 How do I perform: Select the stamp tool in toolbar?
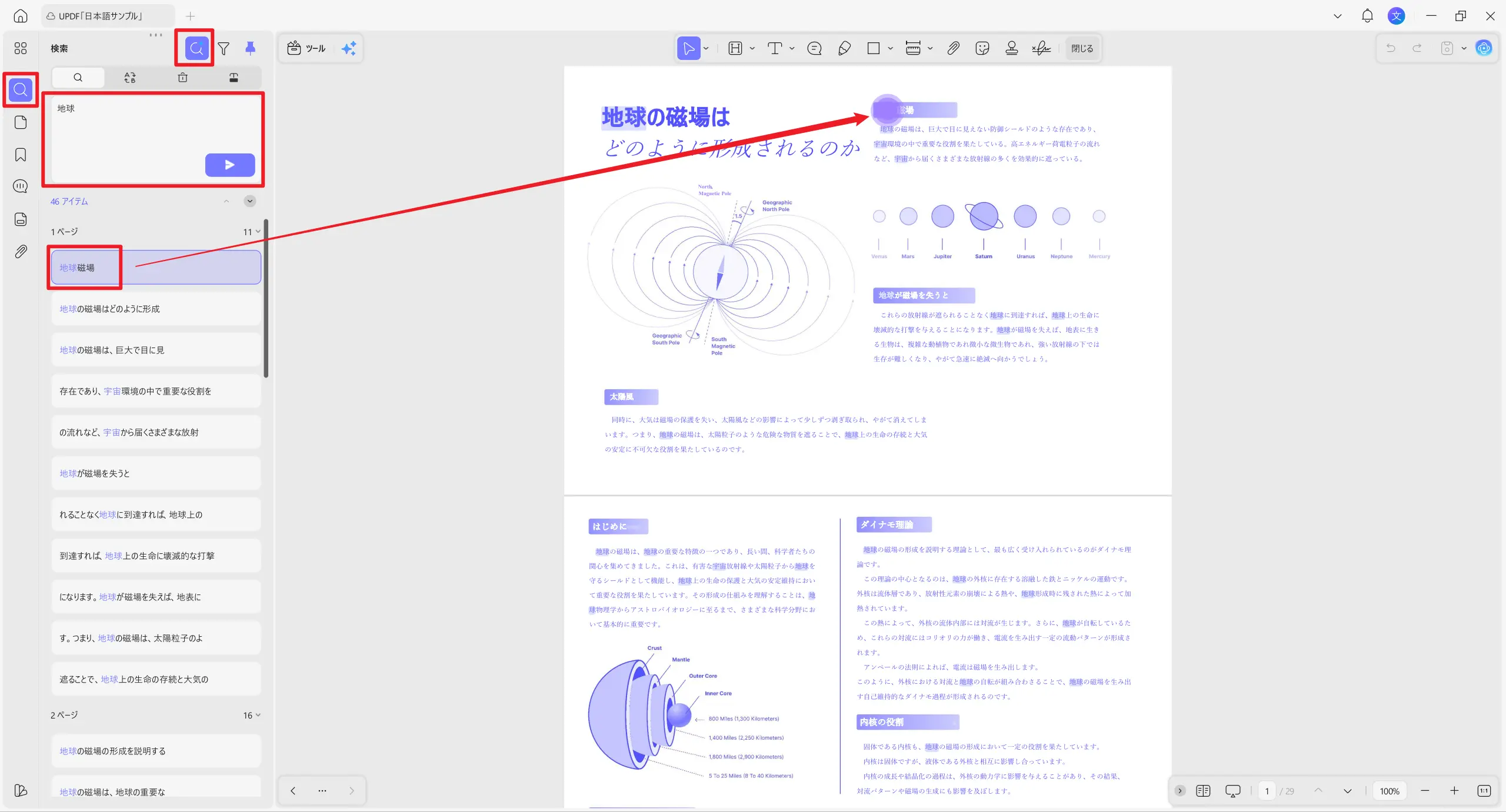pyautogui.click(x=1011, y=48)
